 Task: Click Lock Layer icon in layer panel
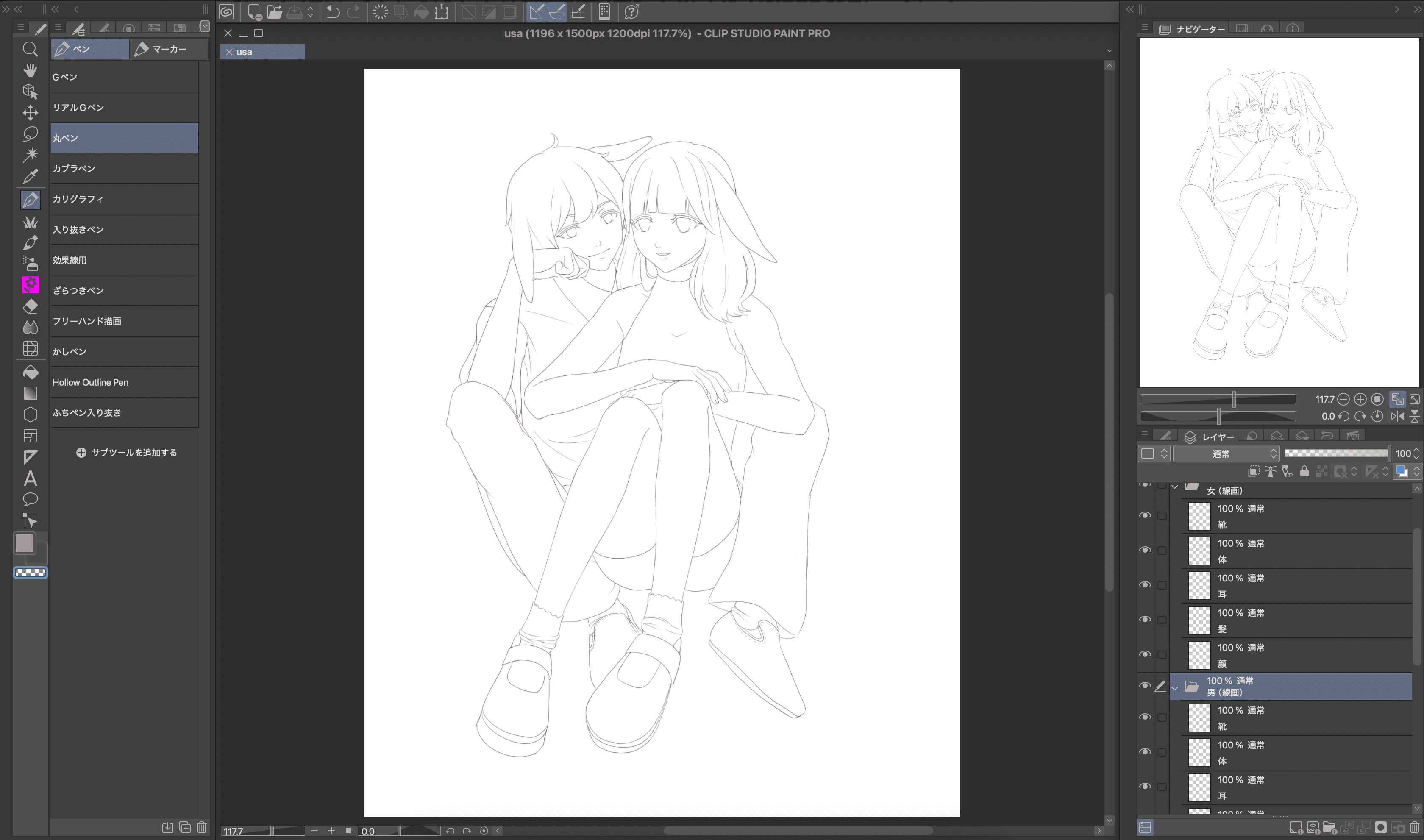[1304, 471]
